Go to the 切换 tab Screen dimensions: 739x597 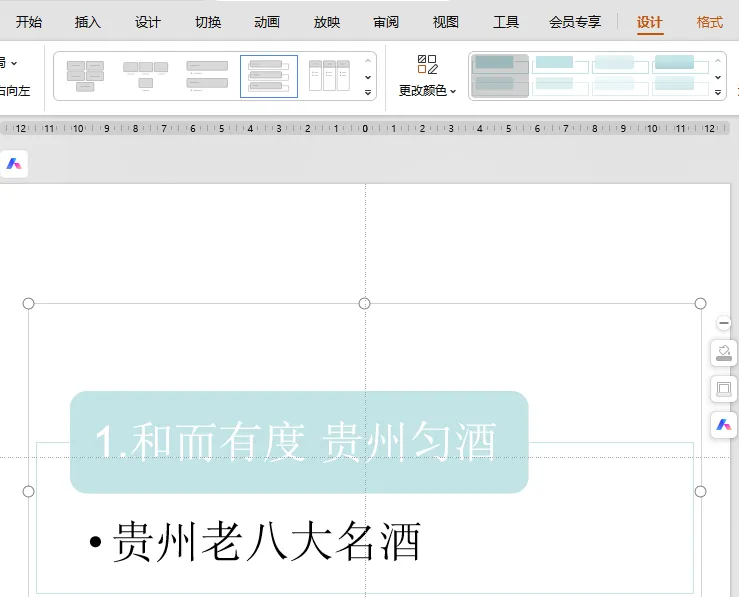[208, 22]
